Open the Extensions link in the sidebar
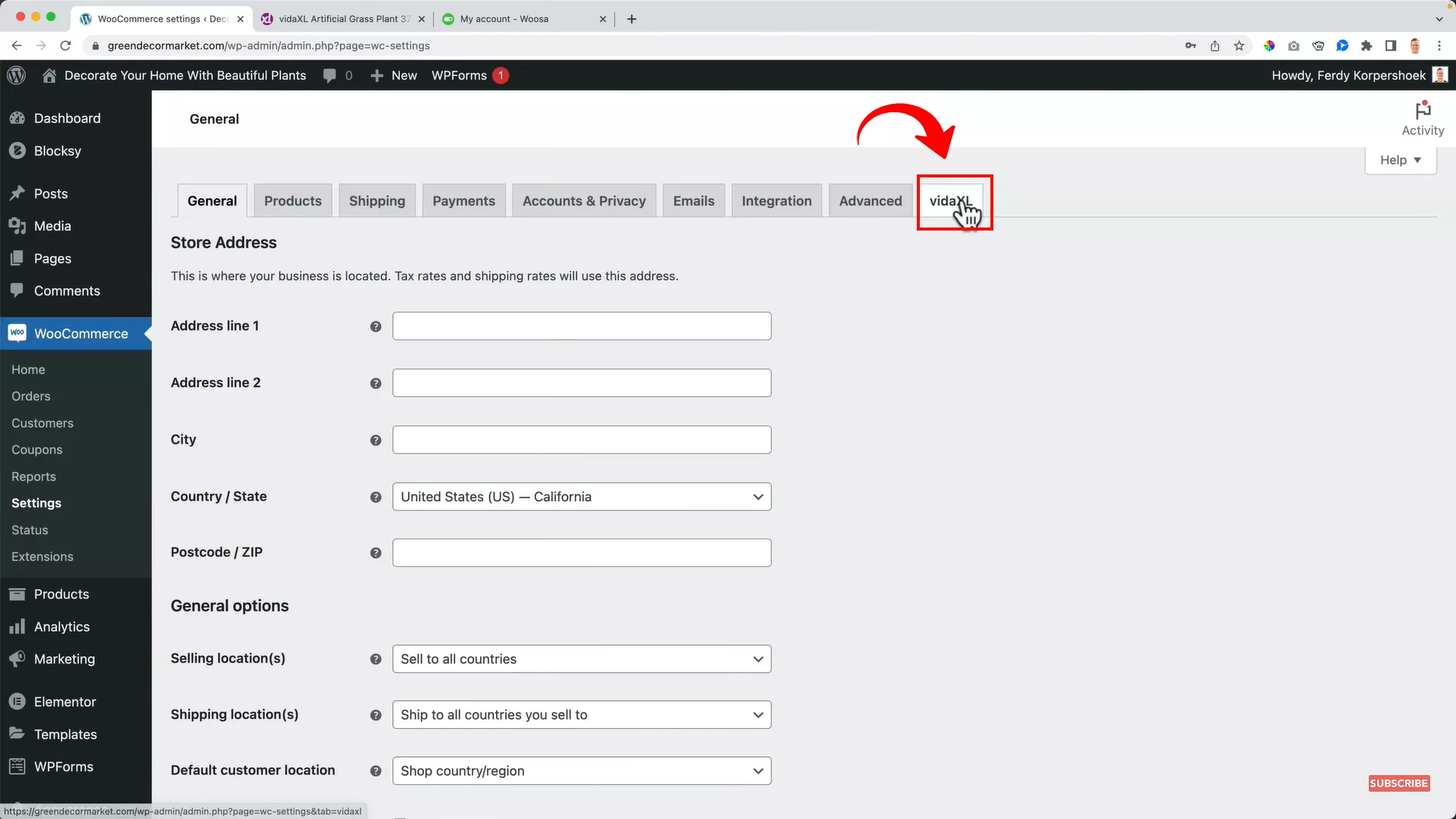Screen dimensions: 1456x819 click(42, 556)
